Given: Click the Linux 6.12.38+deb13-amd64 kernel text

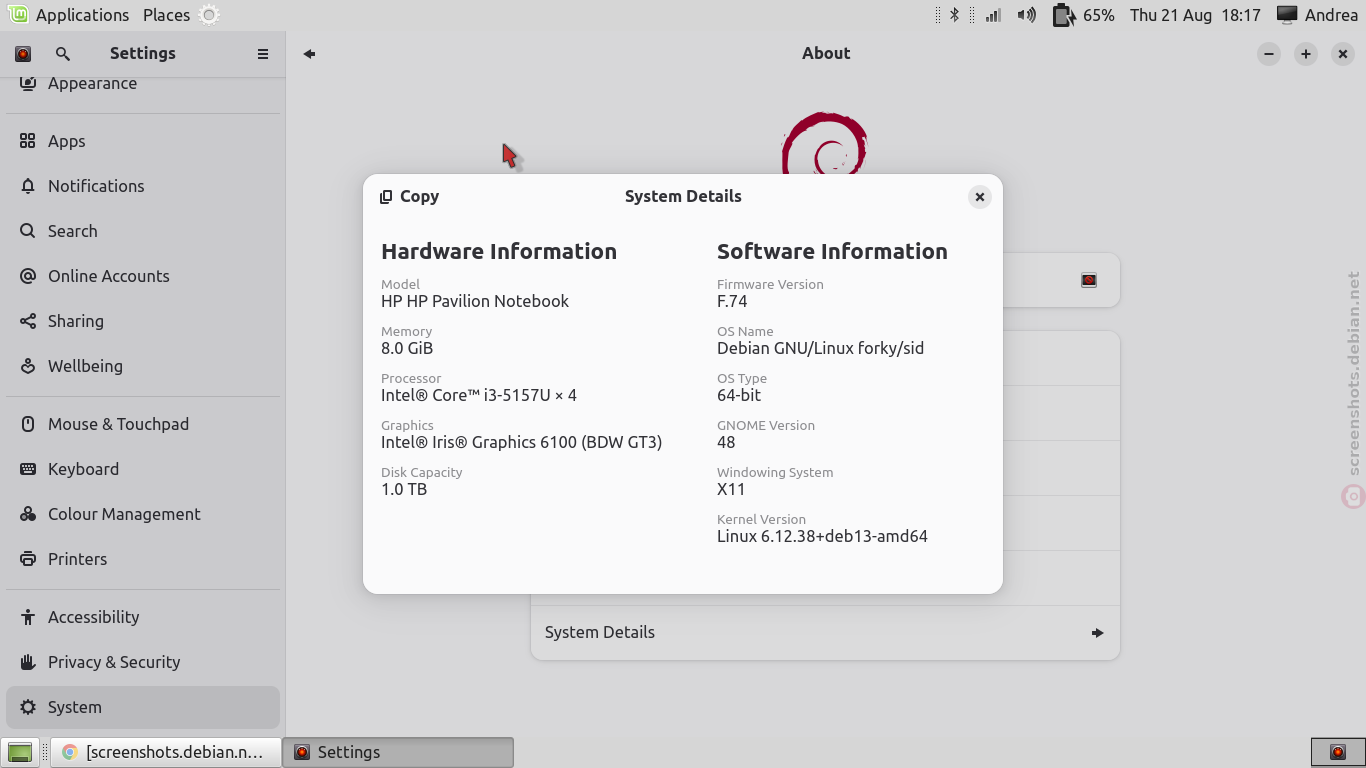Looking at the screenshot, I should (x=822, y=536).
